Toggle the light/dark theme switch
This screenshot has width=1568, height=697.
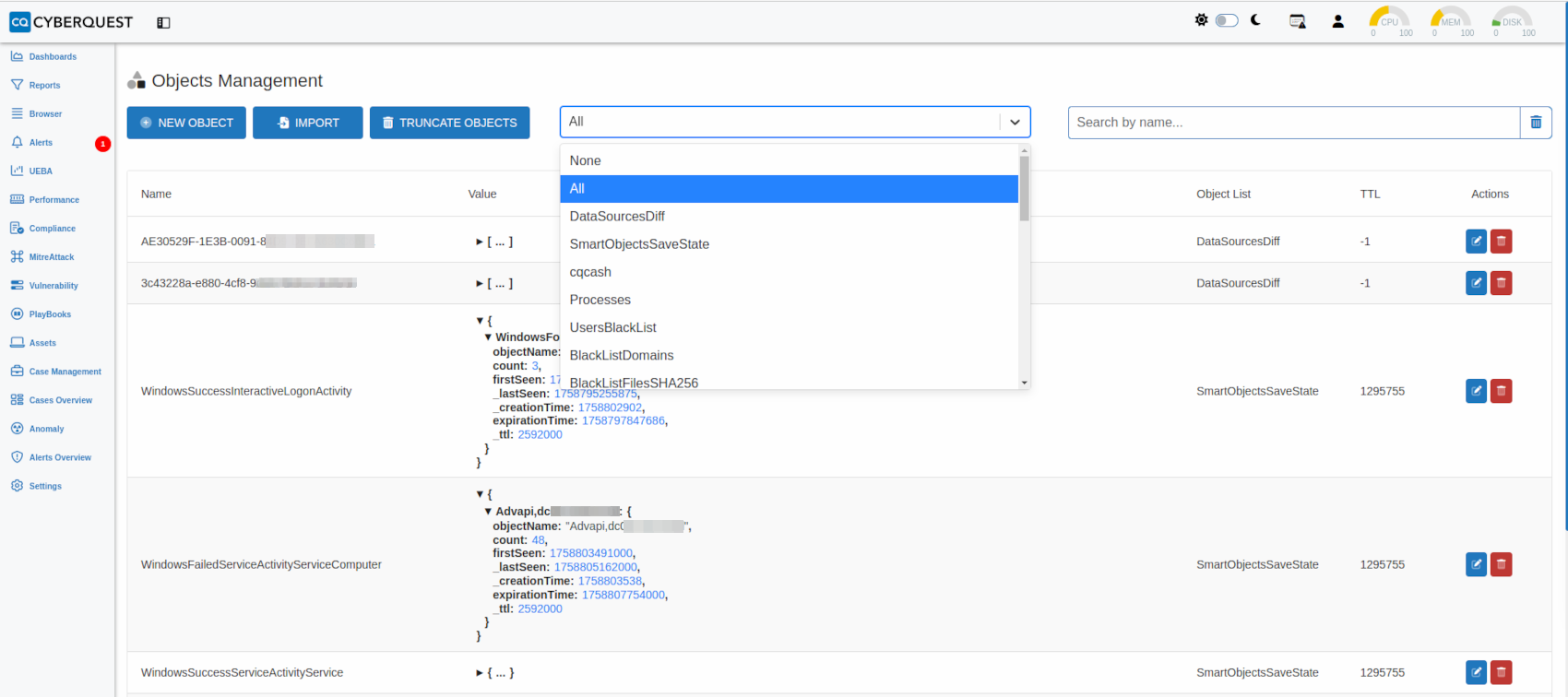[x=1226, y=20]
